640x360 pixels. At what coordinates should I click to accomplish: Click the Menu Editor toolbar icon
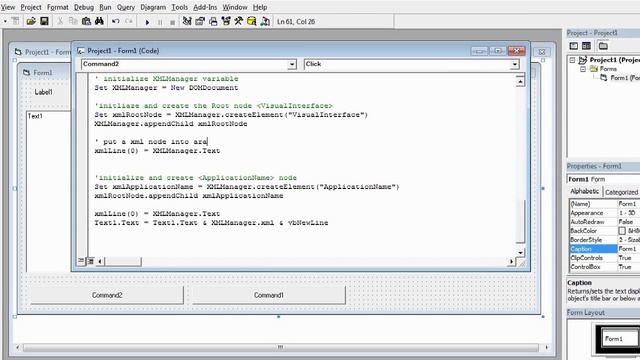coord(15,21)
